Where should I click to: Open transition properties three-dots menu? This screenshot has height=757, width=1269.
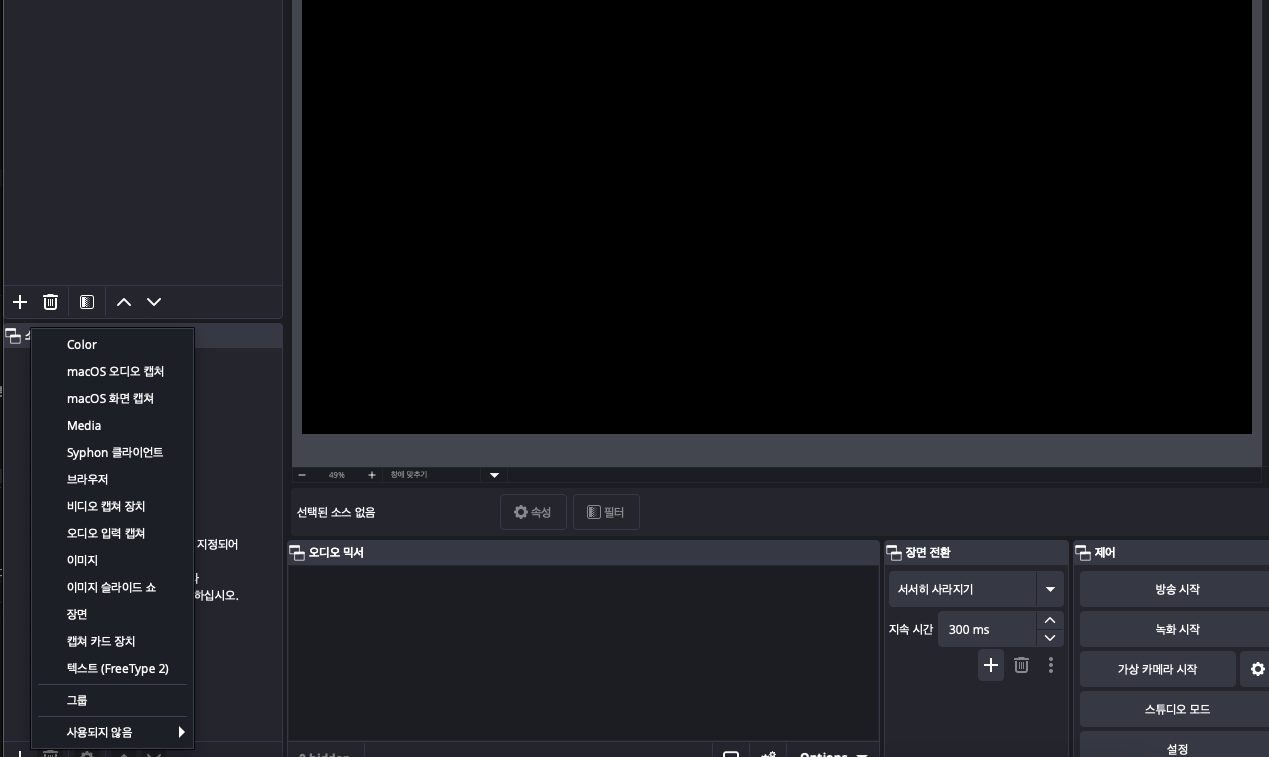1050,665
